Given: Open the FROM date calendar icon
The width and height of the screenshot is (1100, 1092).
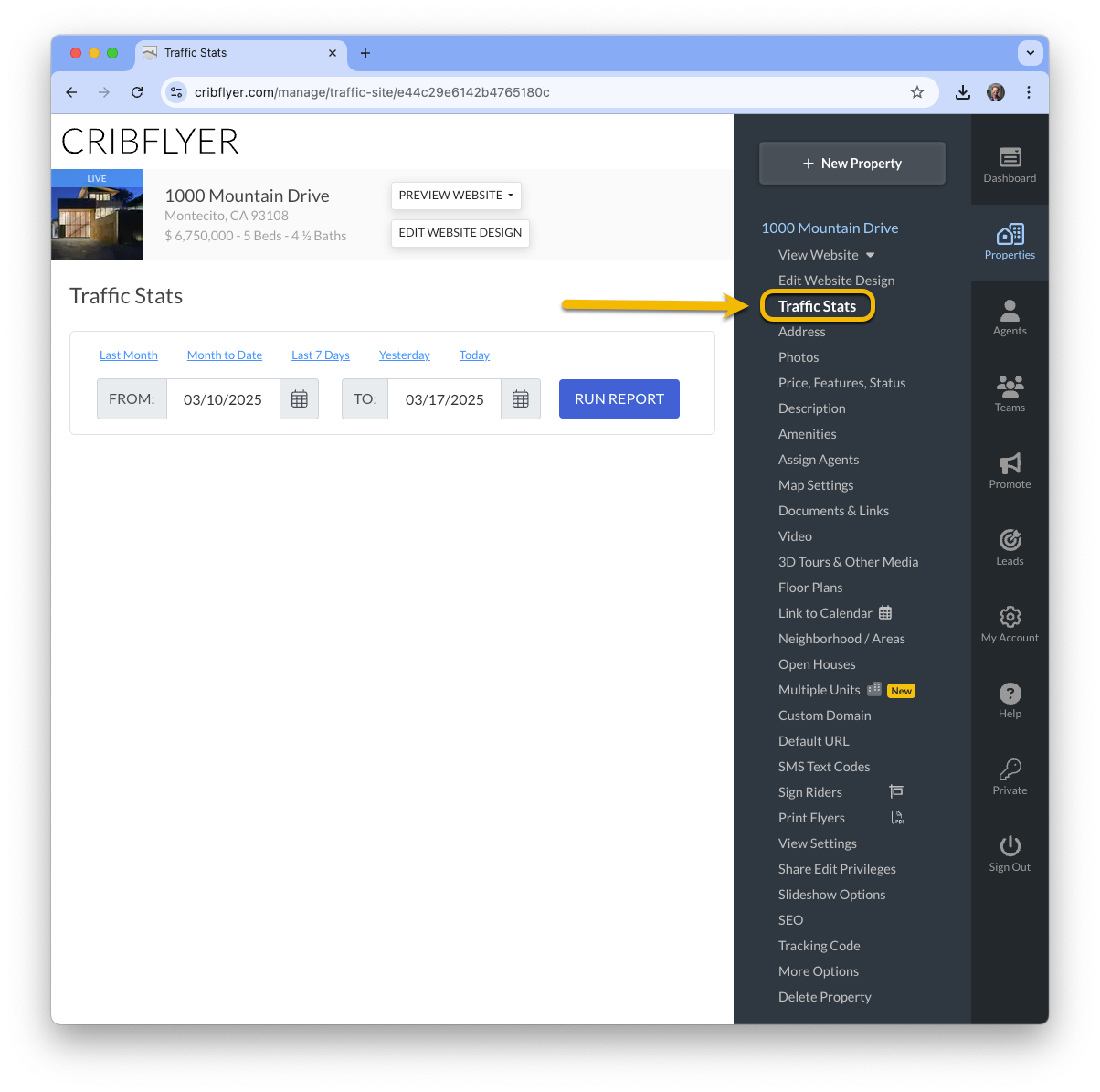Looking at the screenshot, I should (299, 399).
